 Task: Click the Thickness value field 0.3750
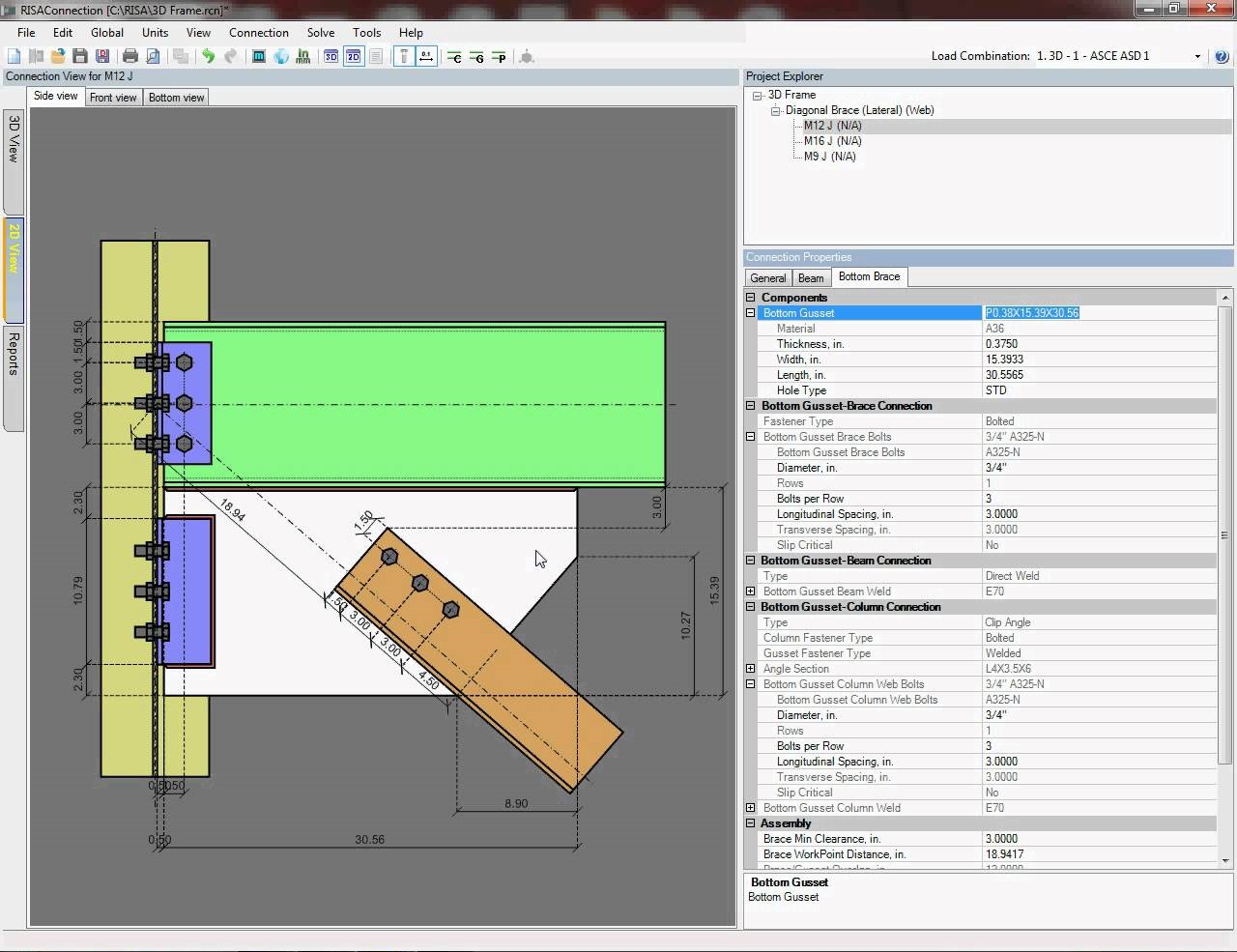pos(1001,344)
